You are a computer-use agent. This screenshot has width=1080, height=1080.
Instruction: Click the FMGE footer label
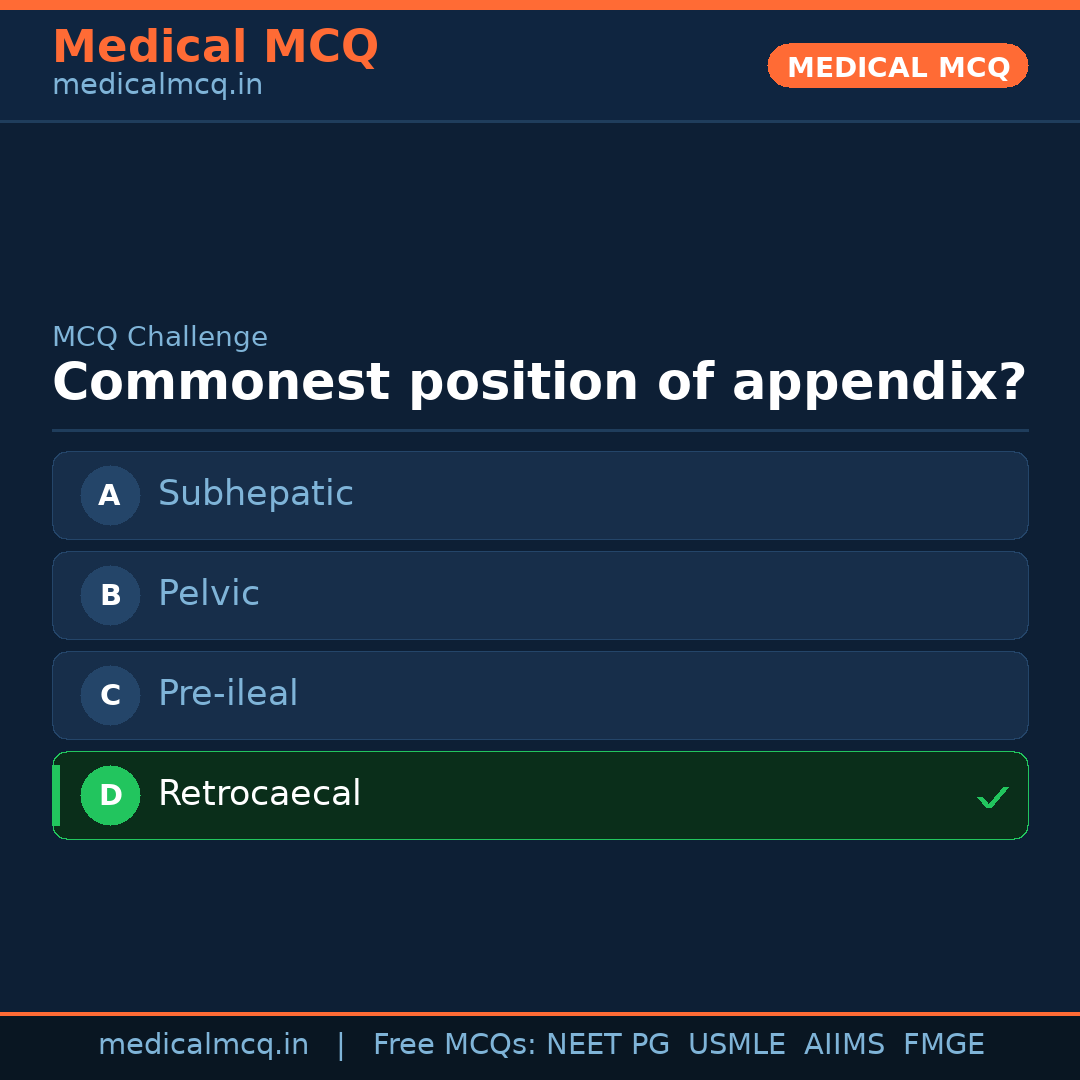[943, 1045]
